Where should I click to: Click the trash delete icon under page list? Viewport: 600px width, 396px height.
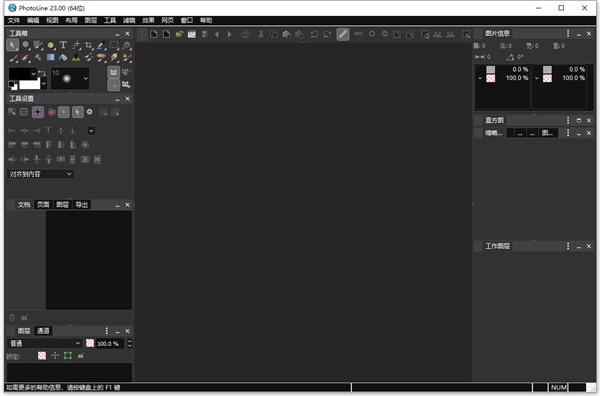coord(12,318)
